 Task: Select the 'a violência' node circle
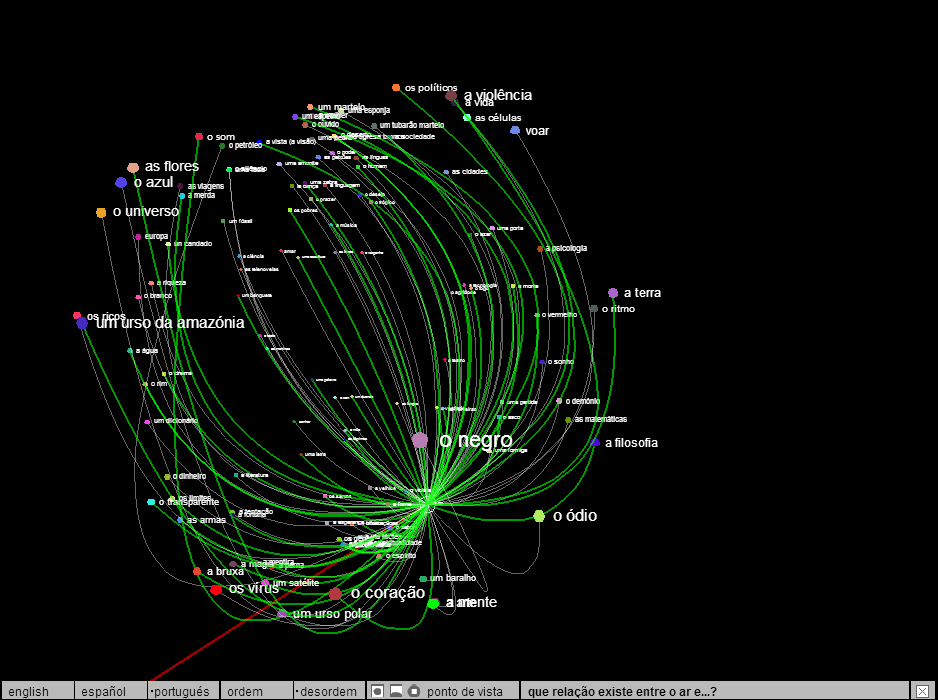[451, 96]
